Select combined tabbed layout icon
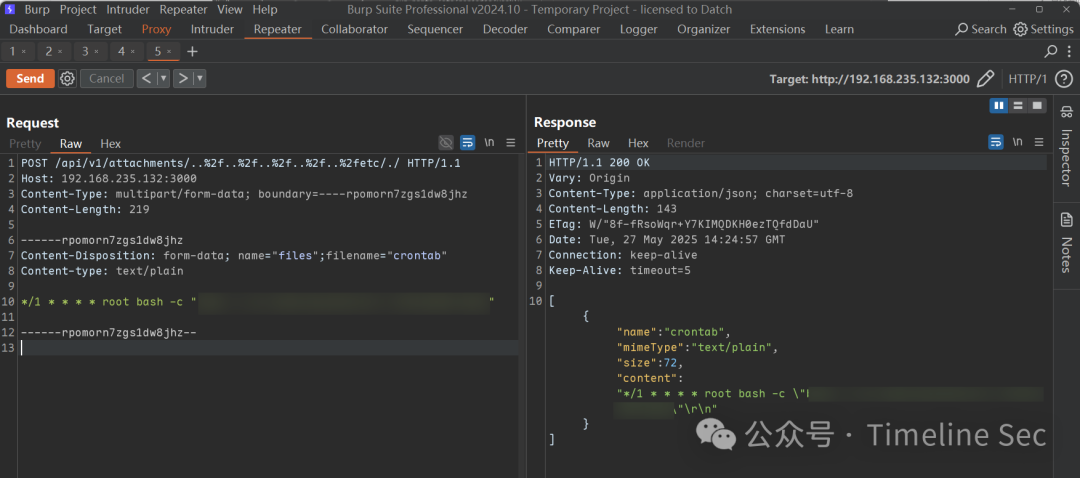1080x478 pixels. pyautogui.click(x=1037, y=105)
